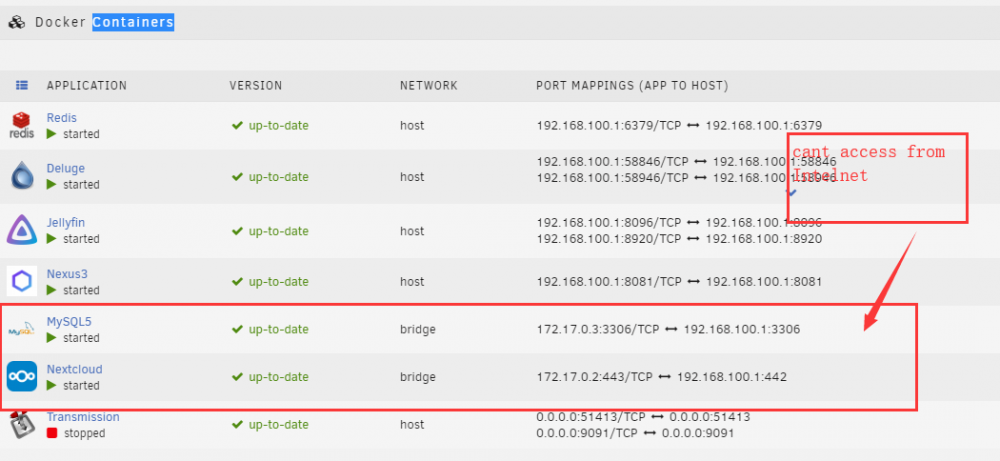Click up-to-date status for Nextcloud
This screenshot has width=1000, height=461.
point(270,377)
